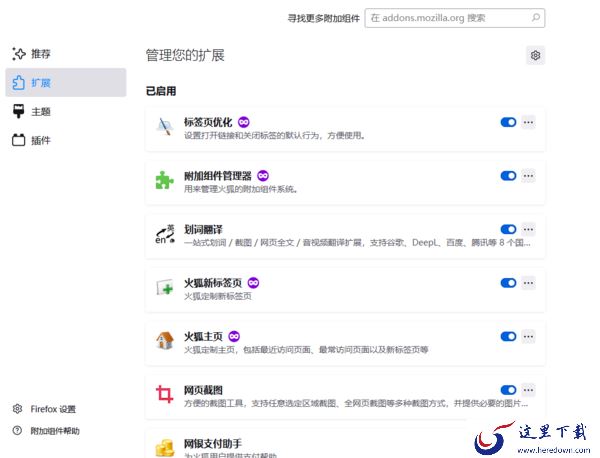Click the 标签页优化 extension icon
Image resolution: width=600 pixels, height=458 pixels.
(x=165, y=126)
